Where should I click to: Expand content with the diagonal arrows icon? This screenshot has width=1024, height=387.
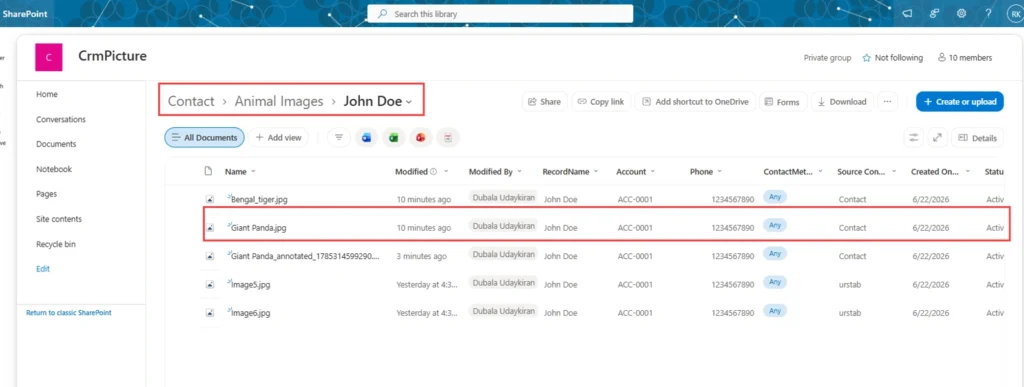[937, 138]
